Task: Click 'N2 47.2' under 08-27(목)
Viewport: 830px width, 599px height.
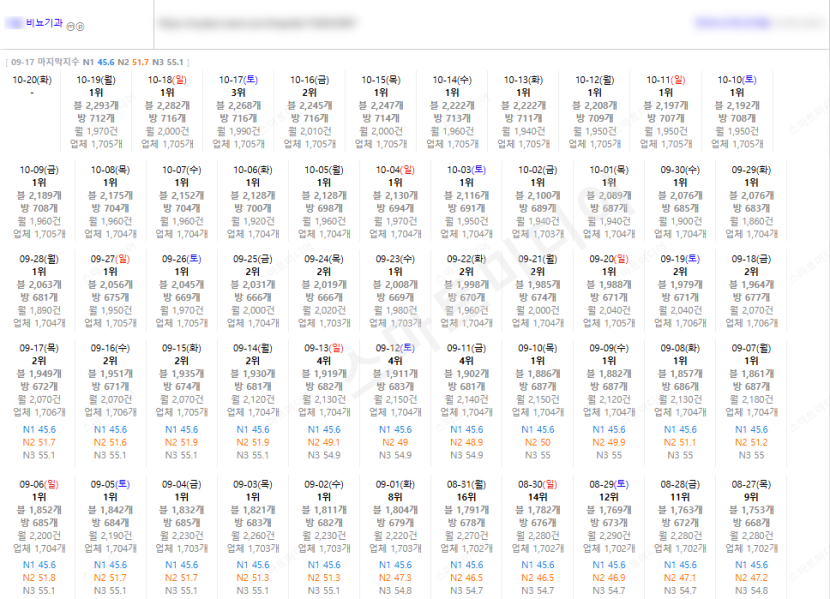Action: tap(751, 577)
